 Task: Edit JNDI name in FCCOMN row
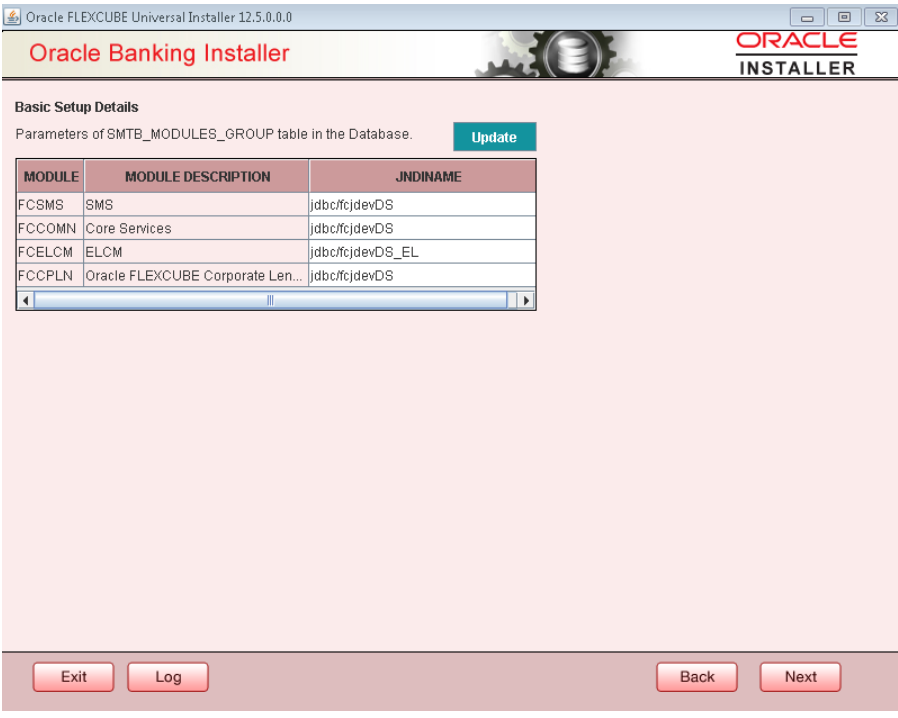click(423, 228)
